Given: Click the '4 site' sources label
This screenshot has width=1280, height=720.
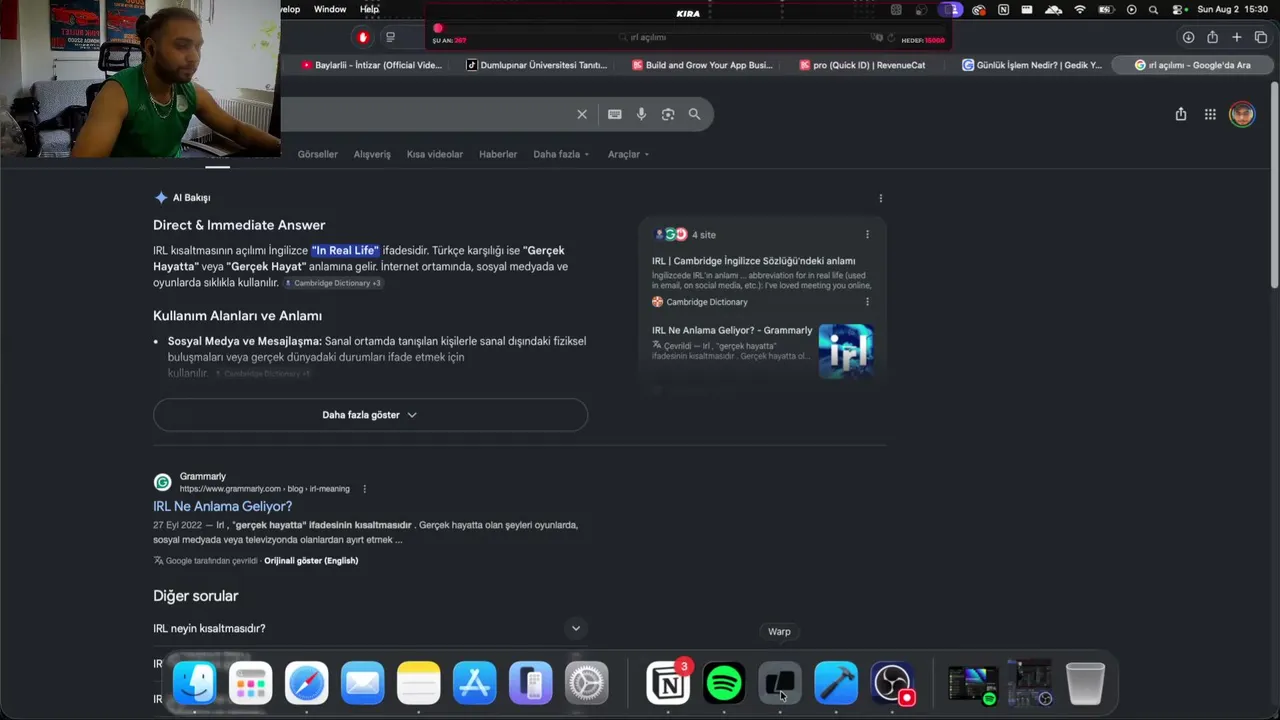Looking at the screenshot, I should tap(704, 235).
